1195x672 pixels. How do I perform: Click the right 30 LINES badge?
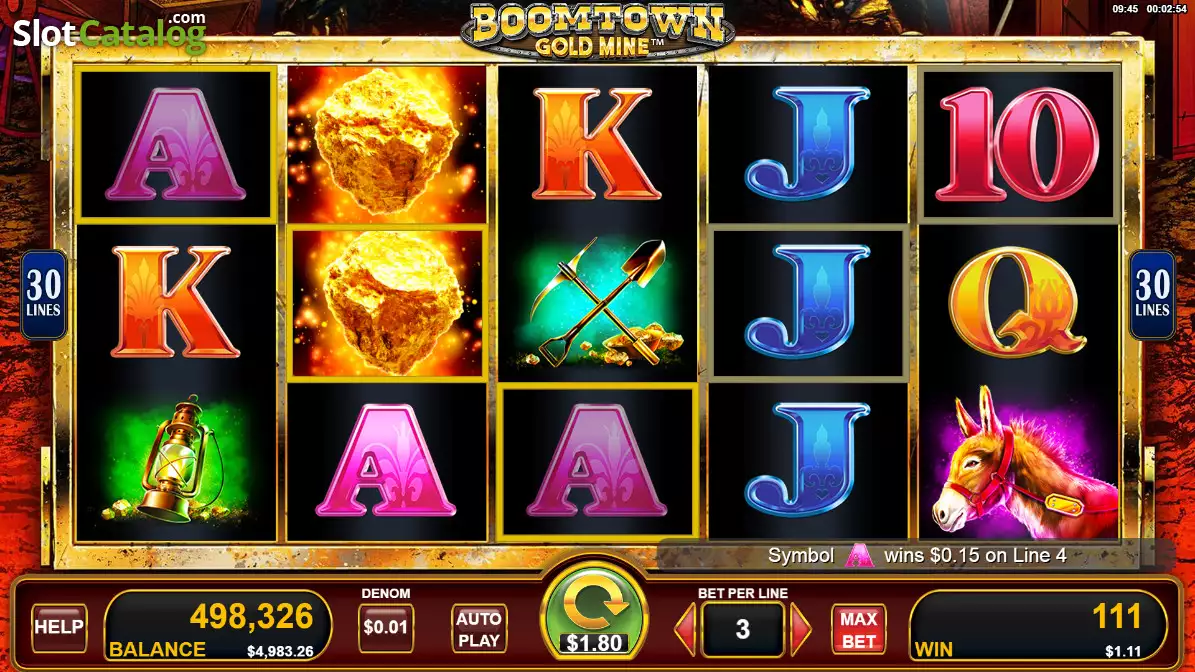click(1152, 294)
